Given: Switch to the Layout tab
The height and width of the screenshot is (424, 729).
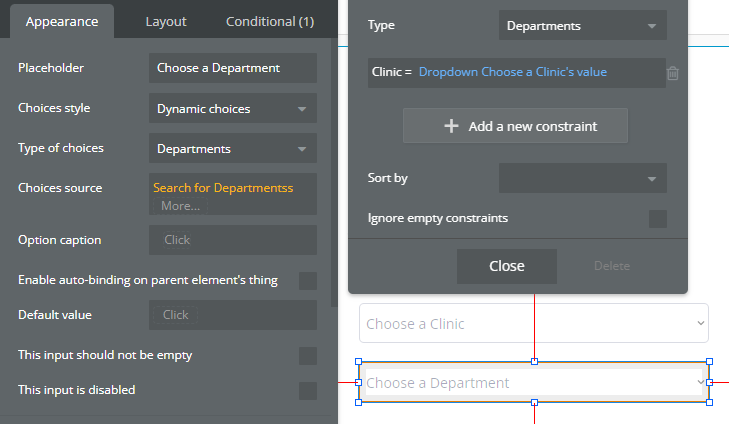Looking at the screenshot, I should click(x=166, y=21).
